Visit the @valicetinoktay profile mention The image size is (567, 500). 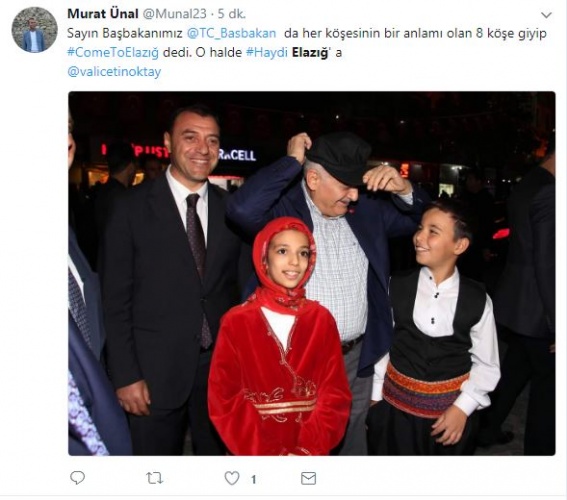point(114,72)
